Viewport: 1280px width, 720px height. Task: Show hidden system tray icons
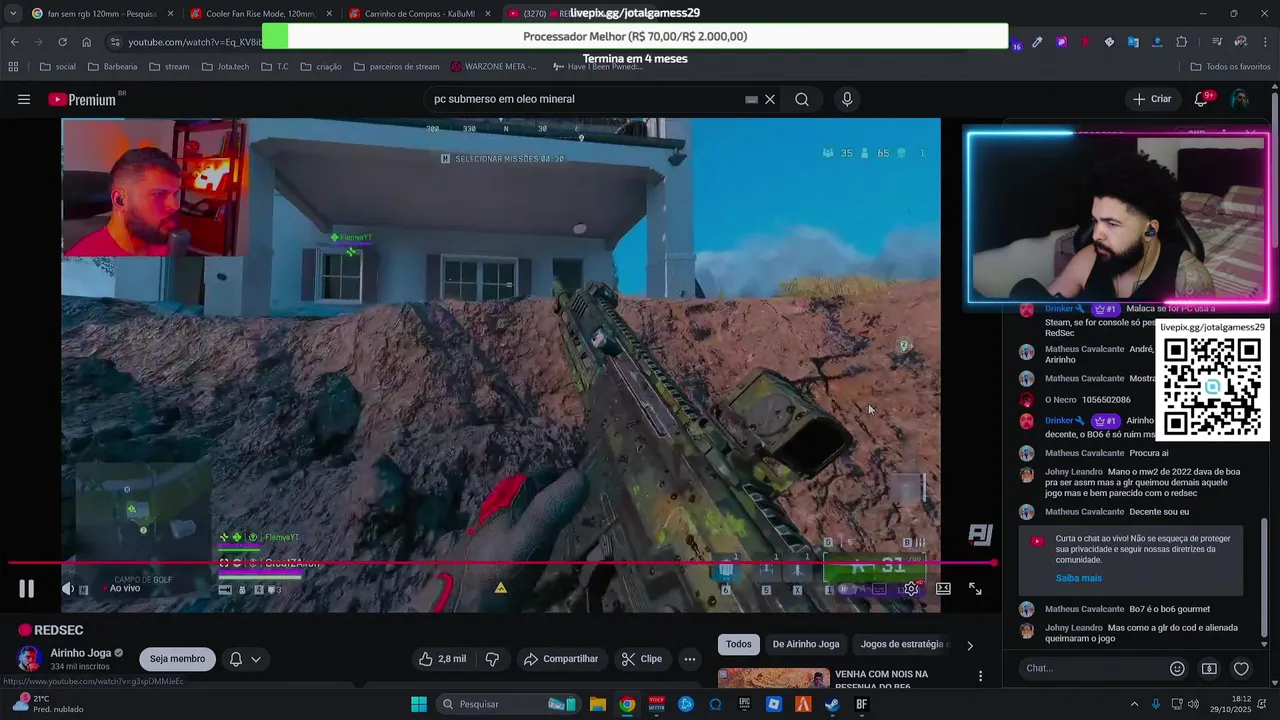(1133, 704)
